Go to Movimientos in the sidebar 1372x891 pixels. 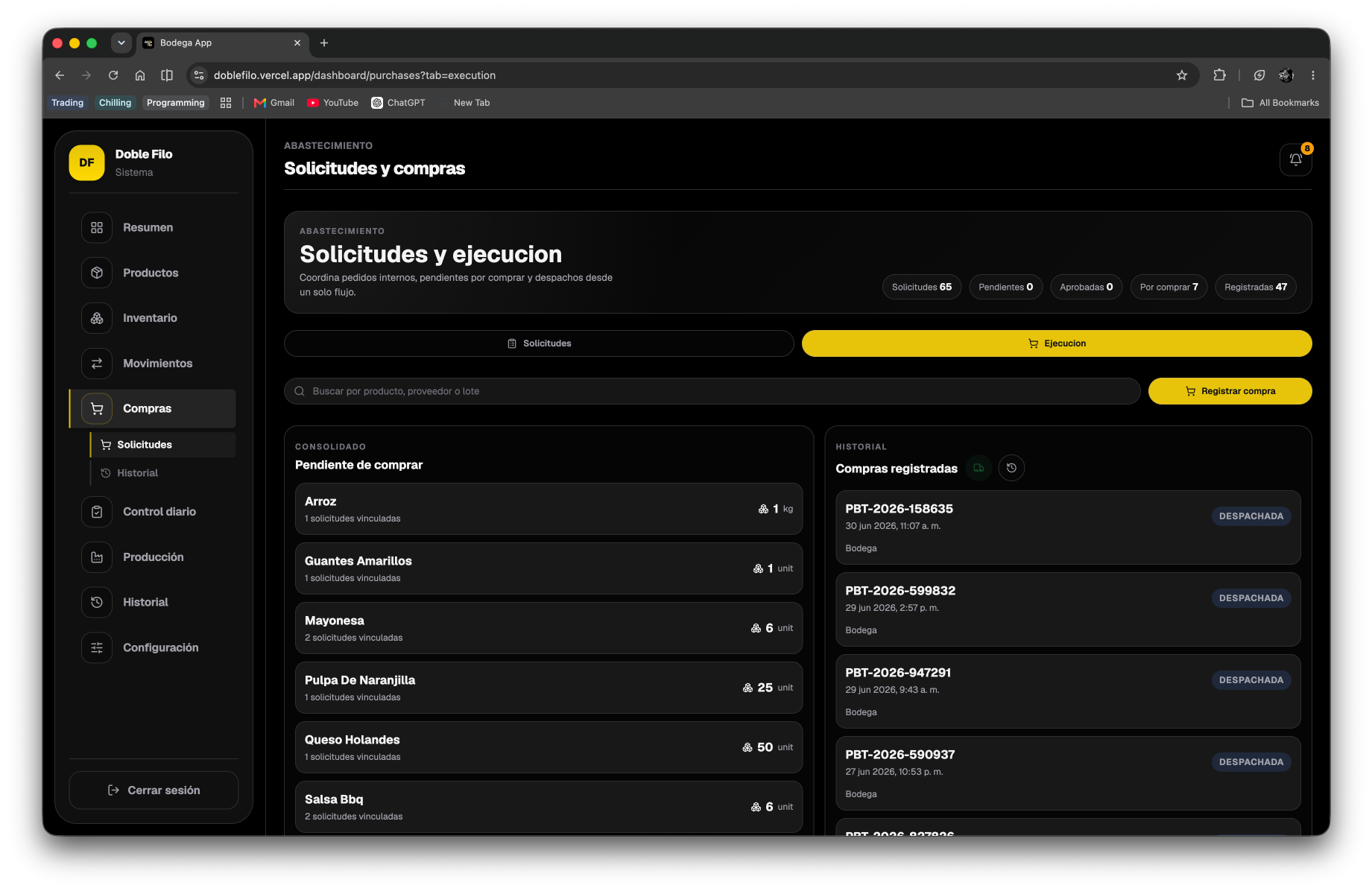(x=154, y=364)
